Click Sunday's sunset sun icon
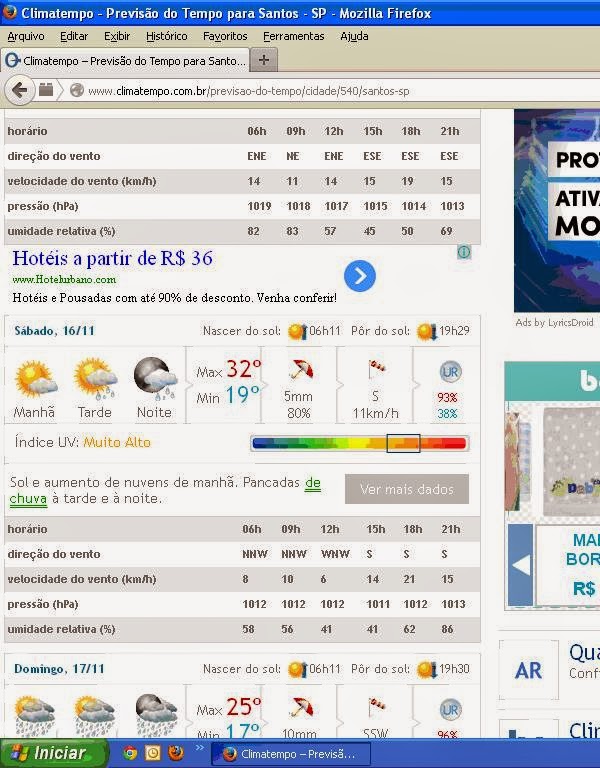The width and height of the screenshot is (600, 768). 427,669
